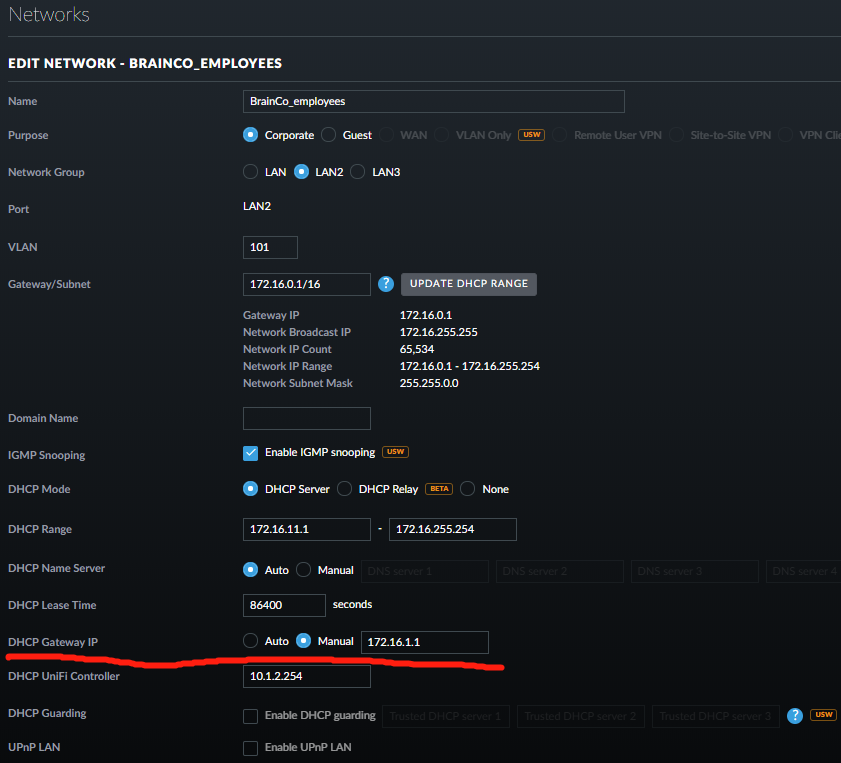Enable the DHCP guarding checkbox
Image resolution: width=841 pixels, height=763 pixels.
pos(251,716)
